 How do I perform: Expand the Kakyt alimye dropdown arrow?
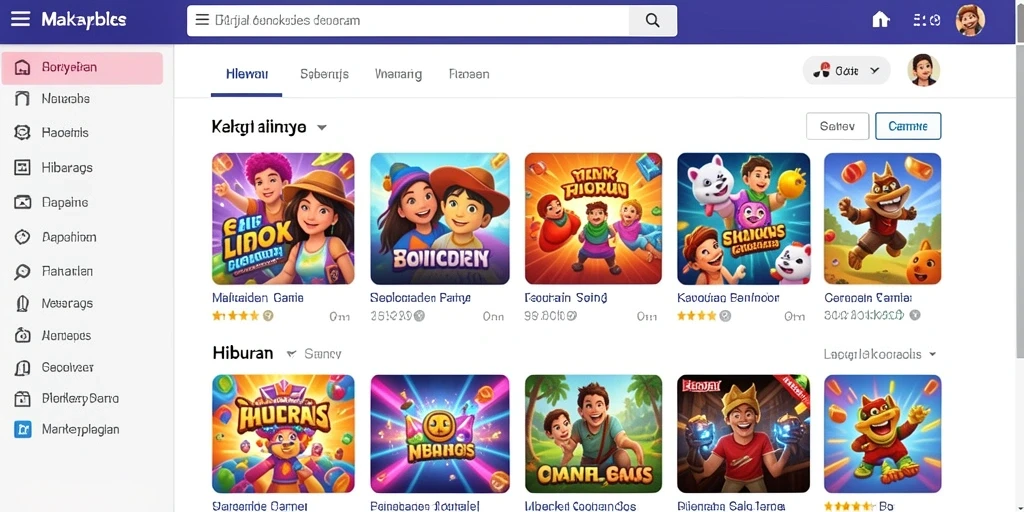(x=321, y=127)
